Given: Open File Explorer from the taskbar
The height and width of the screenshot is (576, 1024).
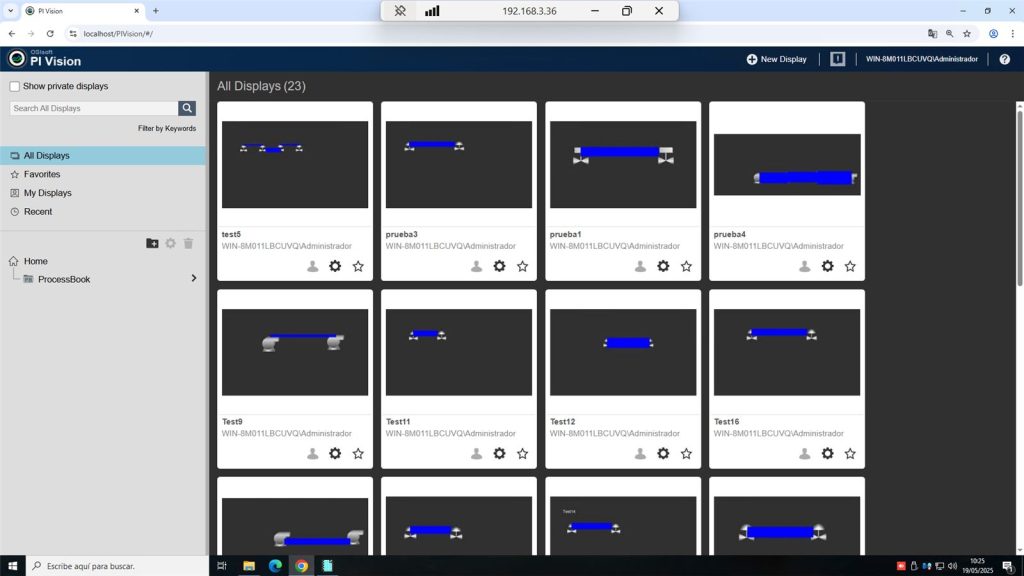Looking at the screenshot, I should point(249,566).
